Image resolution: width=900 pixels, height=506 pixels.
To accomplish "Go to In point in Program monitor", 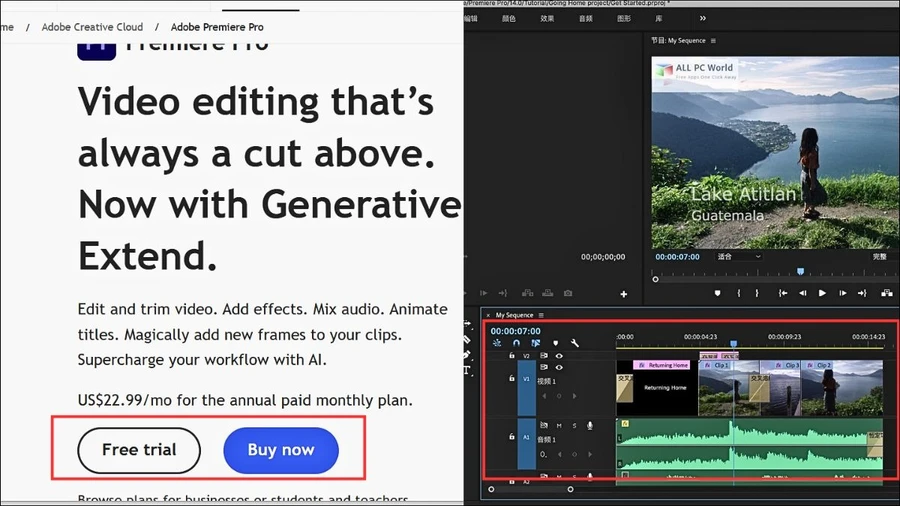I will pos(782,293).
